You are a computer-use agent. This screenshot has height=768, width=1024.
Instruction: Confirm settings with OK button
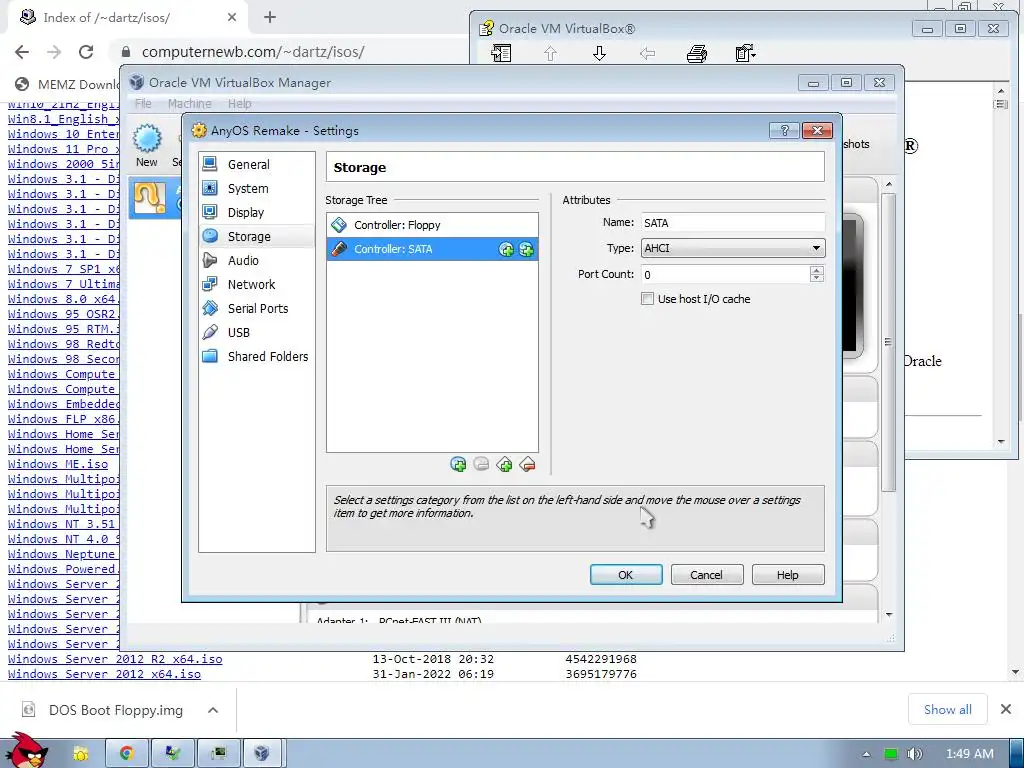tap(626, 575)
